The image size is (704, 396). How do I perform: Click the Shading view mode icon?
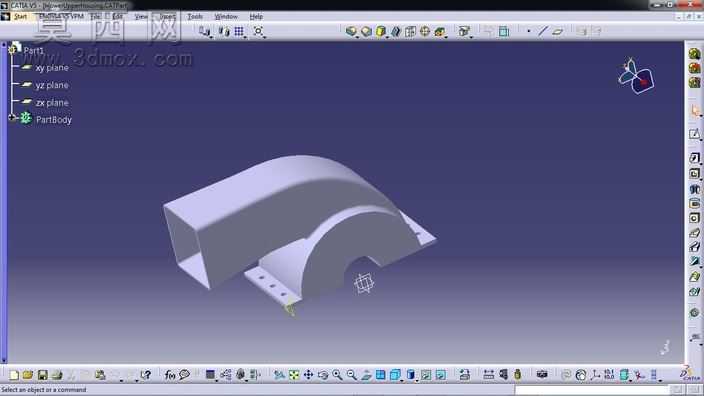click(x=410, y=375)
